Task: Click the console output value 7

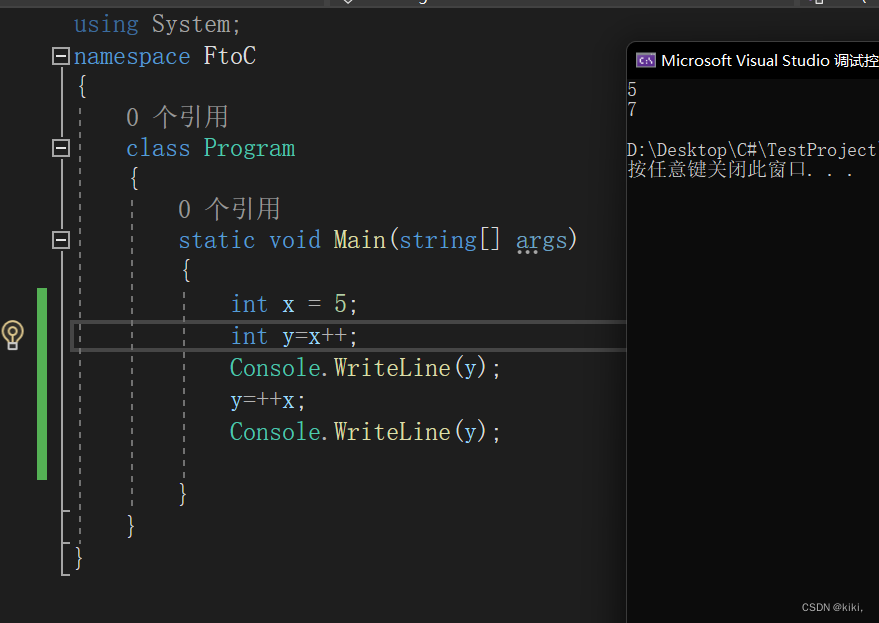Action: (x=632, y=109)
